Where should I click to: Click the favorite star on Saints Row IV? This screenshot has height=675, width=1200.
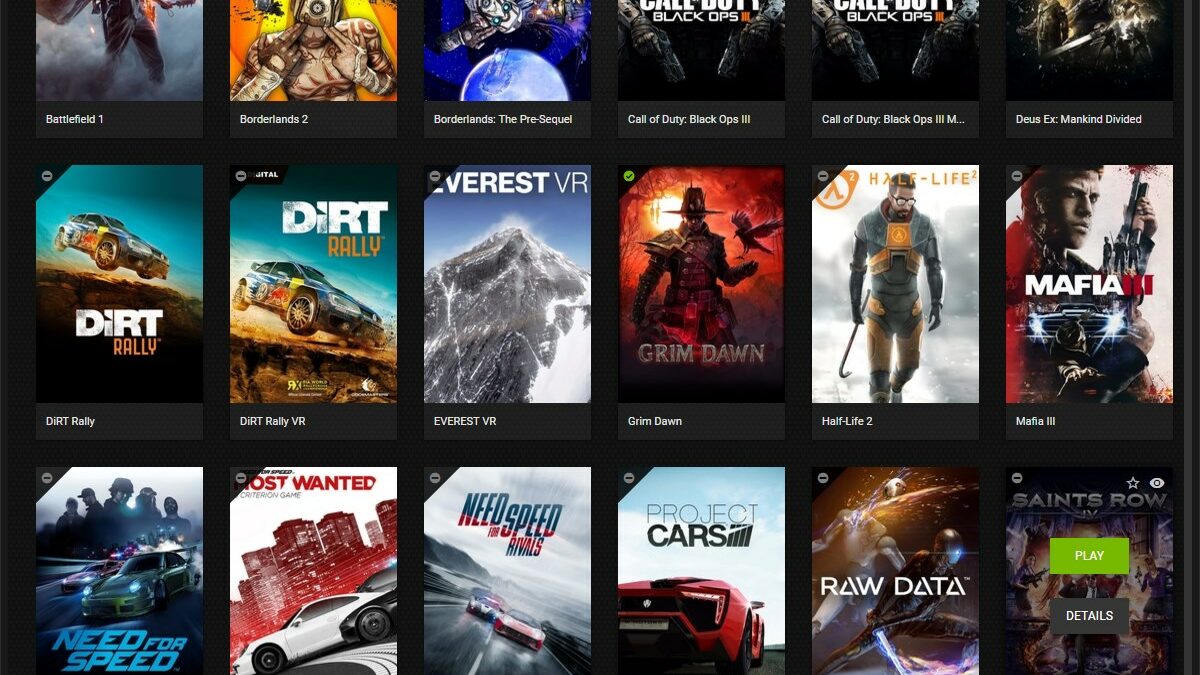1133,483
